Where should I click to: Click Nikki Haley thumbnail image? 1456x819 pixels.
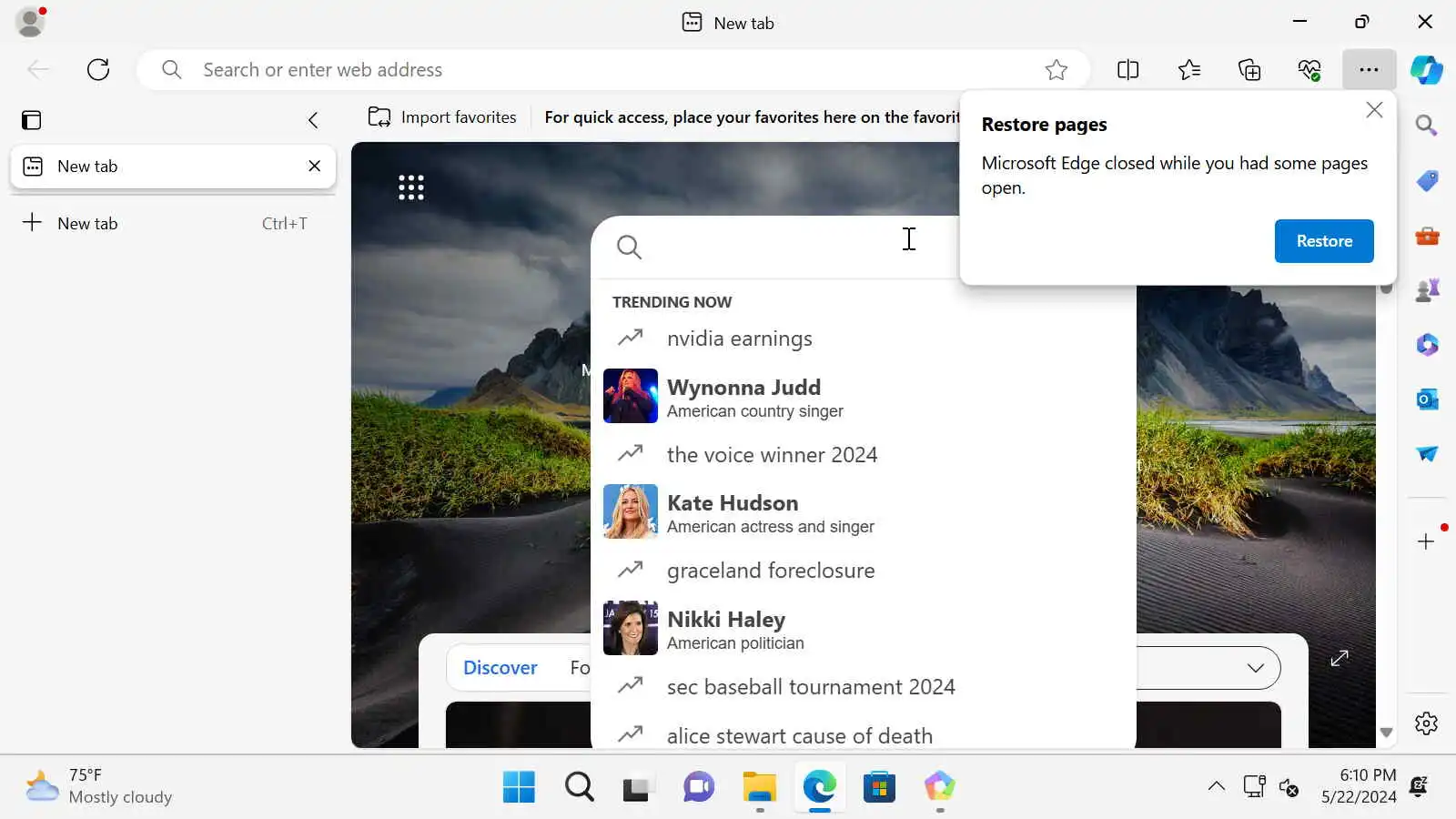click(630, 628)
